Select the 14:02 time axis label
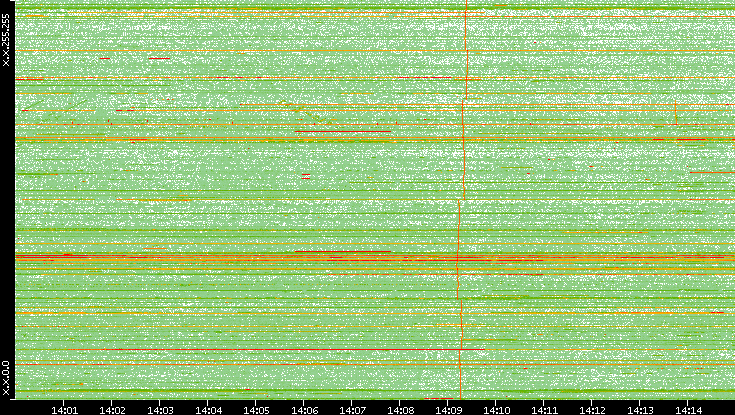The image size is (735, 415). (x=112, y=410)
